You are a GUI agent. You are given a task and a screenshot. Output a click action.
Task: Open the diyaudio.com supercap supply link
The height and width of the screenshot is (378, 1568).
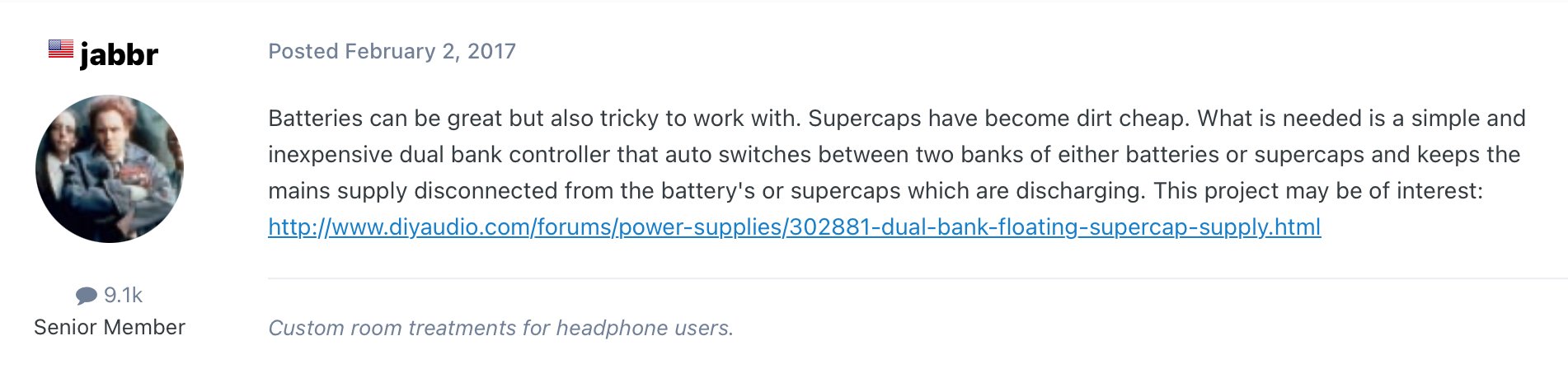pos(795,226)
